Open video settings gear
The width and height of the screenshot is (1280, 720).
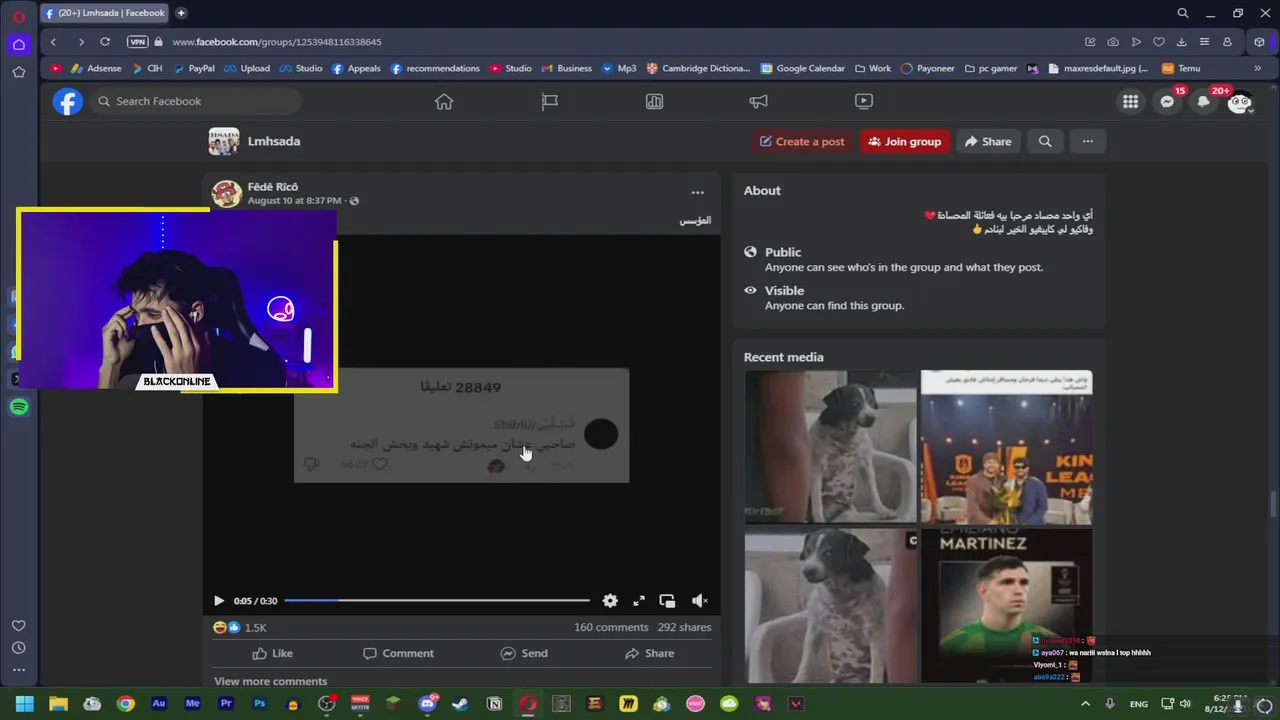click(x=610, y=601)
